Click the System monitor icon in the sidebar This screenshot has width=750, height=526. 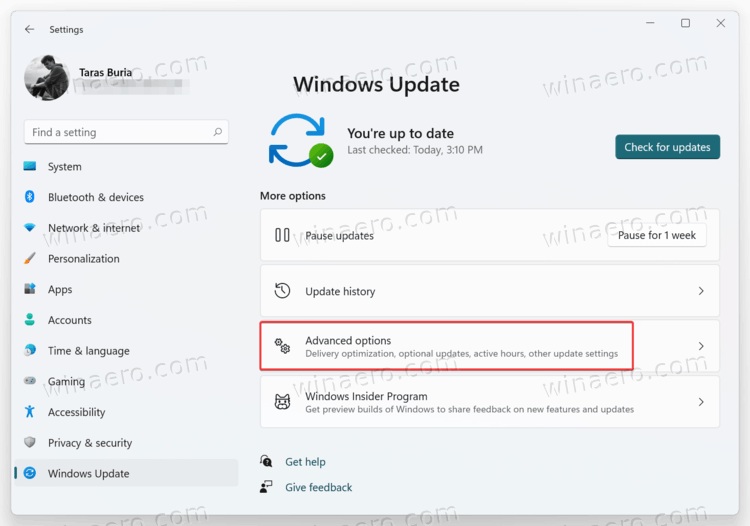pyautogui.click(x=30, y=166)
